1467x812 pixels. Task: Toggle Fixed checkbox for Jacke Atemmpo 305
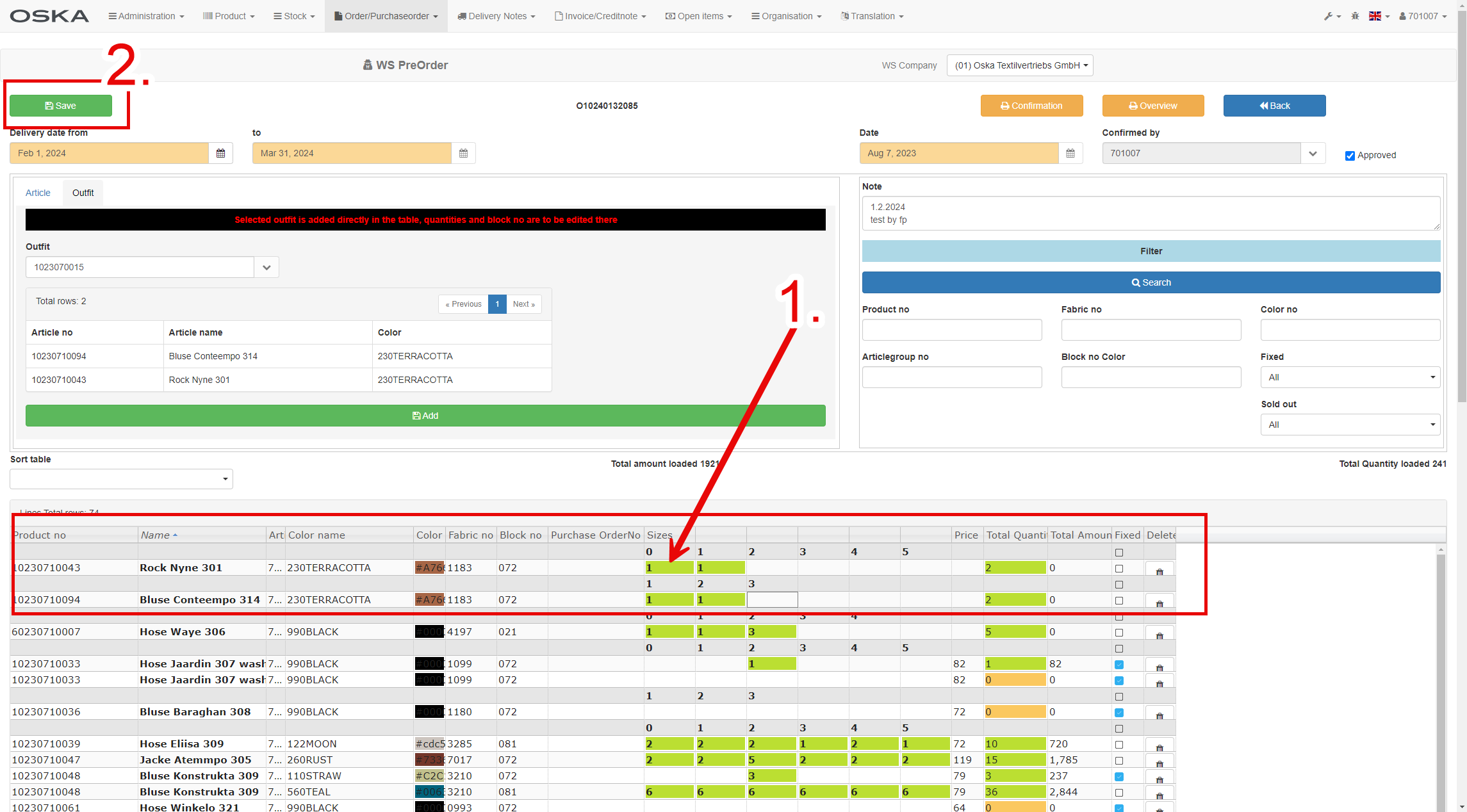[x=1119, y=761]
